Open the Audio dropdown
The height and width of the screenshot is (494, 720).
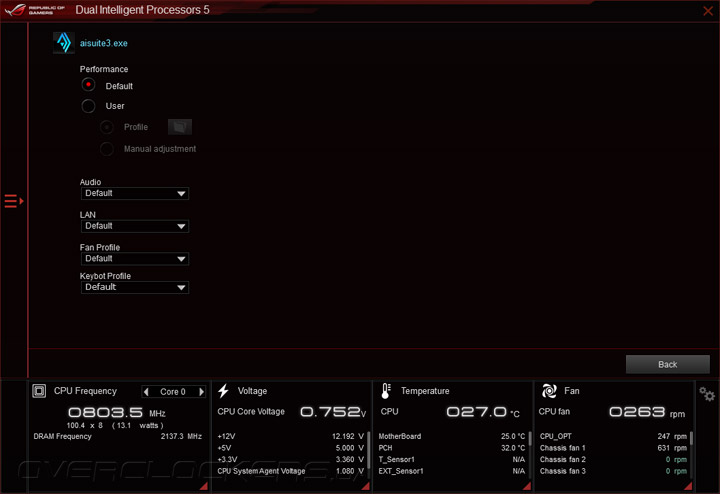135,193
